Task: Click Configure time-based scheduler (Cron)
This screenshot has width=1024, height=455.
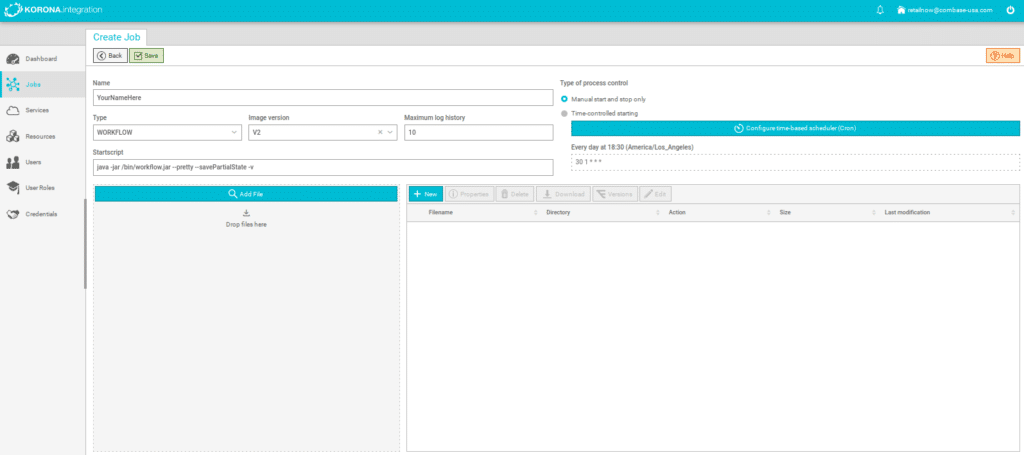Action: (x=795, y=129)
